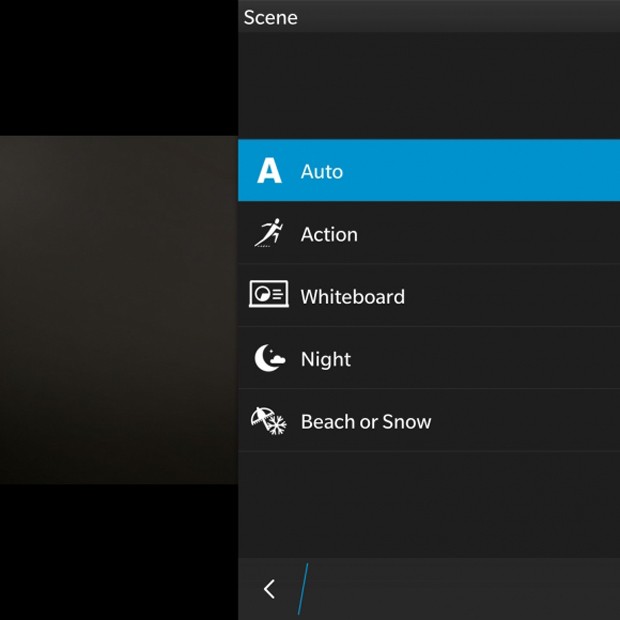Switch to Action scene mode text
The height and width of the screenshot is (620, 620).
[x=329, y=235]
